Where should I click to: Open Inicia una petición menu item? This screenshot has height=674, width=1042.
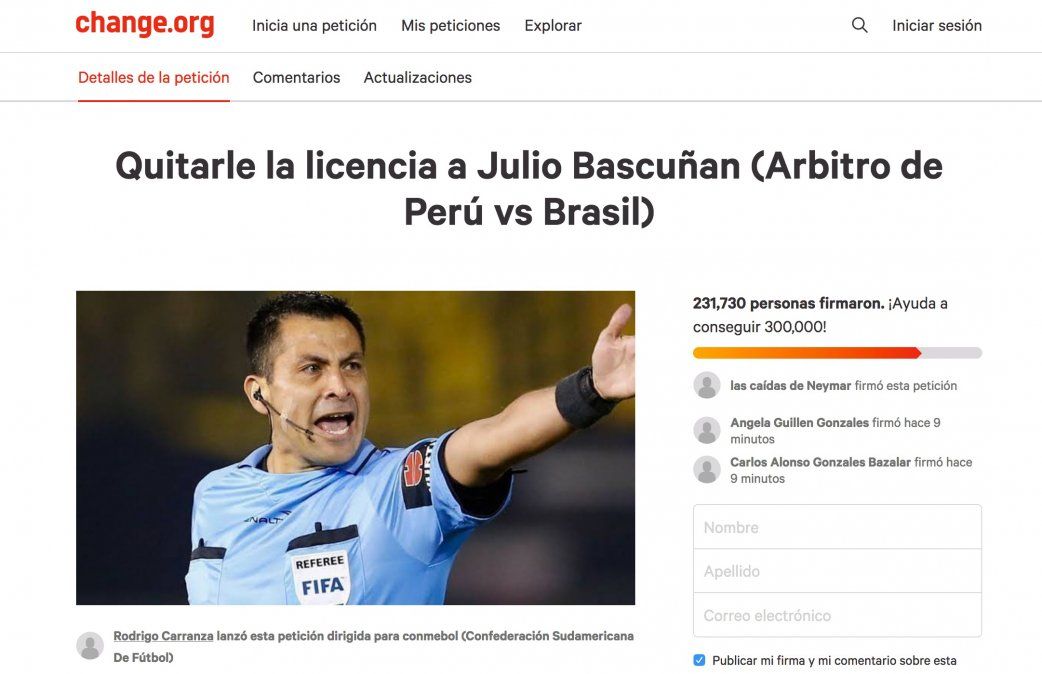pos(314,26)
